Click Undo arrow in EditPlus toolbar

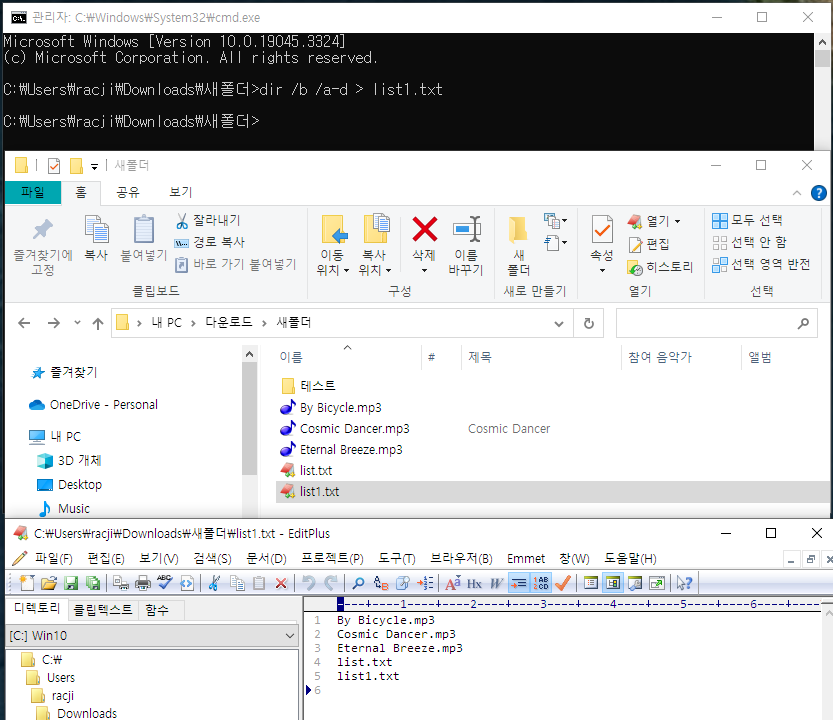point(309,583)
